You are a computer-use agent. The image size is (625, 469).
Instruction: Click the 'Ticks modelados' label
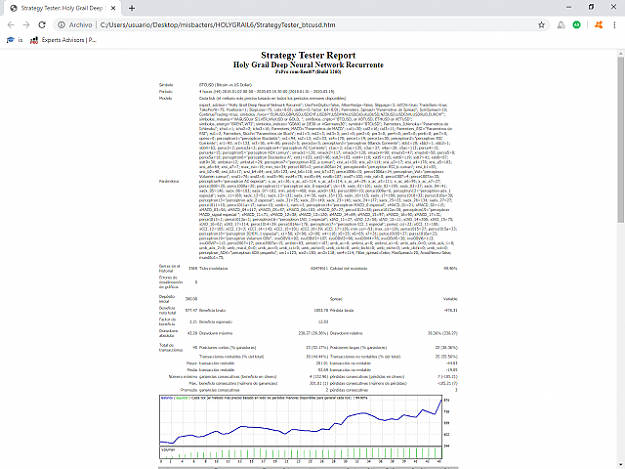point(213,269)
